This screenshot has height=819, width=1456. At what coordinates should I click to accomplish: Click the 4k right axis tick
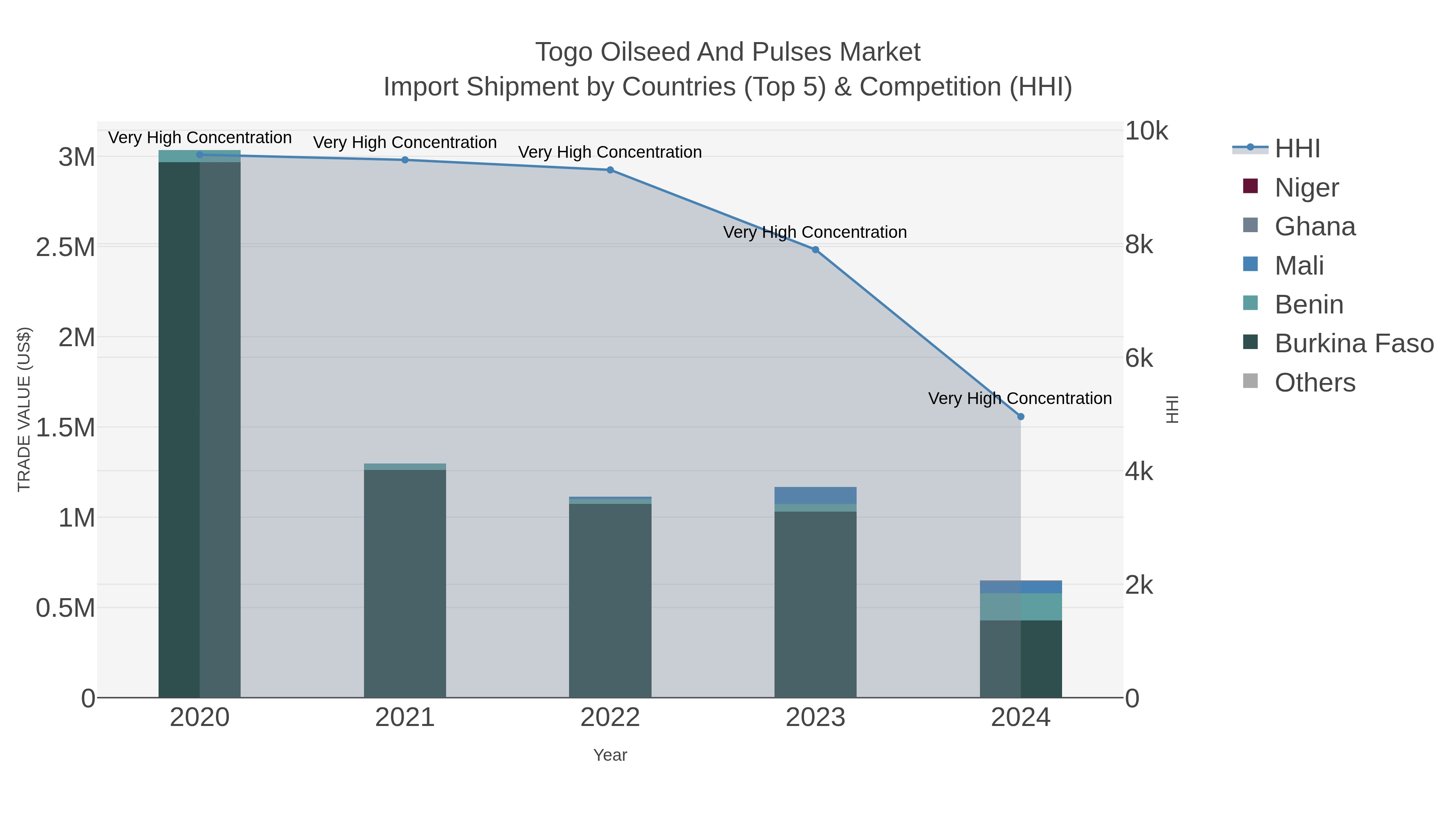click(x=1139, y=472)
